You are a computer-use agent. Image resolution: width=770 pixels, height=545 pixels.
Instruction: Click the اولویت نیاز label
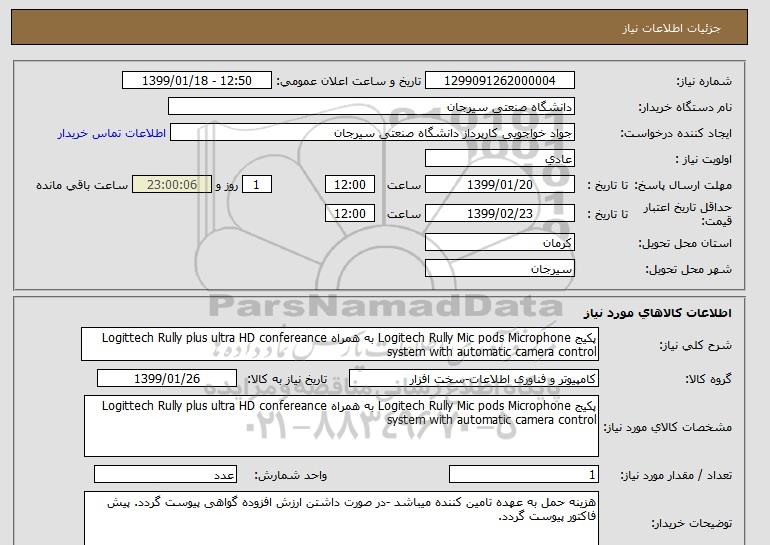(x=704, y=159)
